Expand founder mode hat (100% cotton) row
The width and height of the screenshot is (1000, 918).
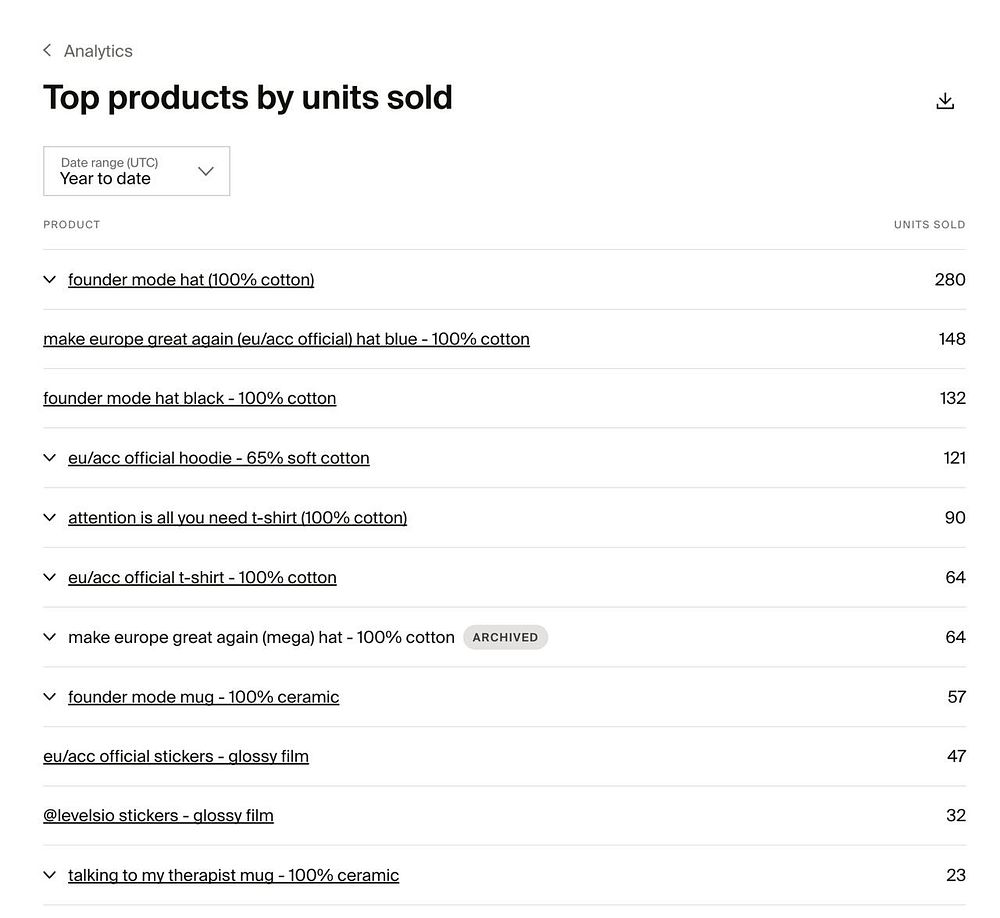50,280
